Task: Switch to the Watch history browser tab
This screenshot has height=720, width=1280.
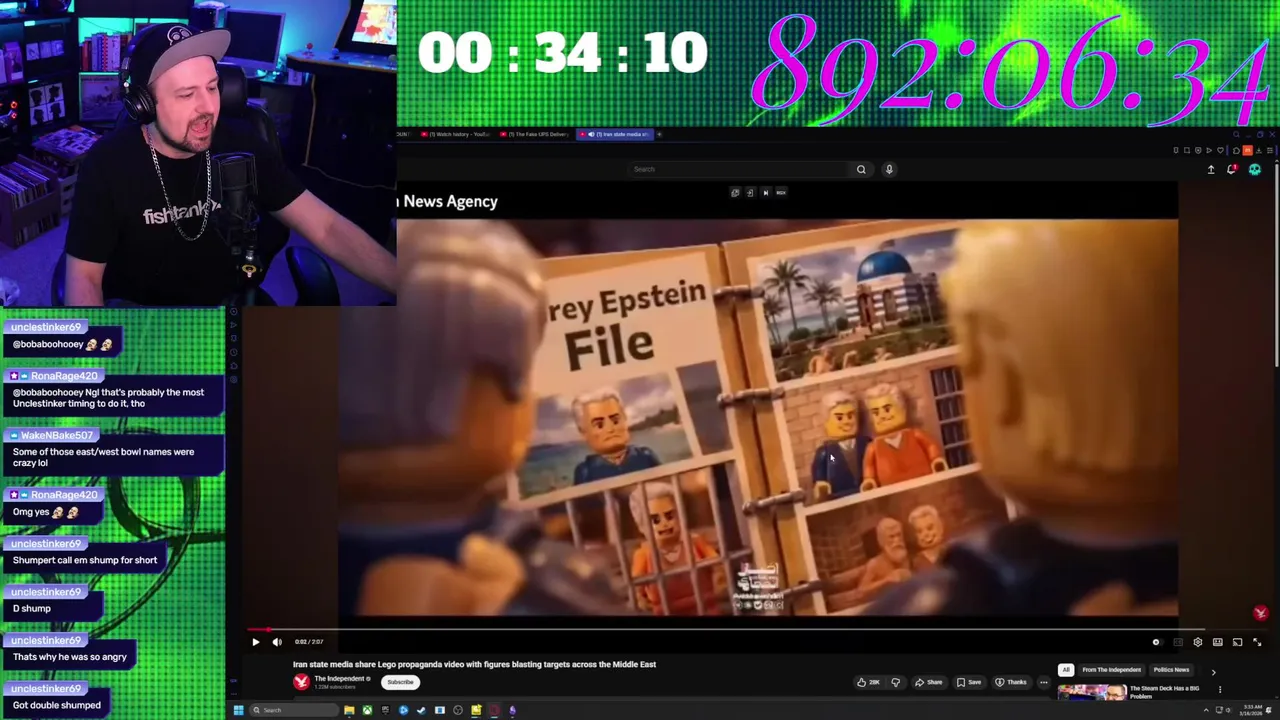Action: [x=457, y=134]
